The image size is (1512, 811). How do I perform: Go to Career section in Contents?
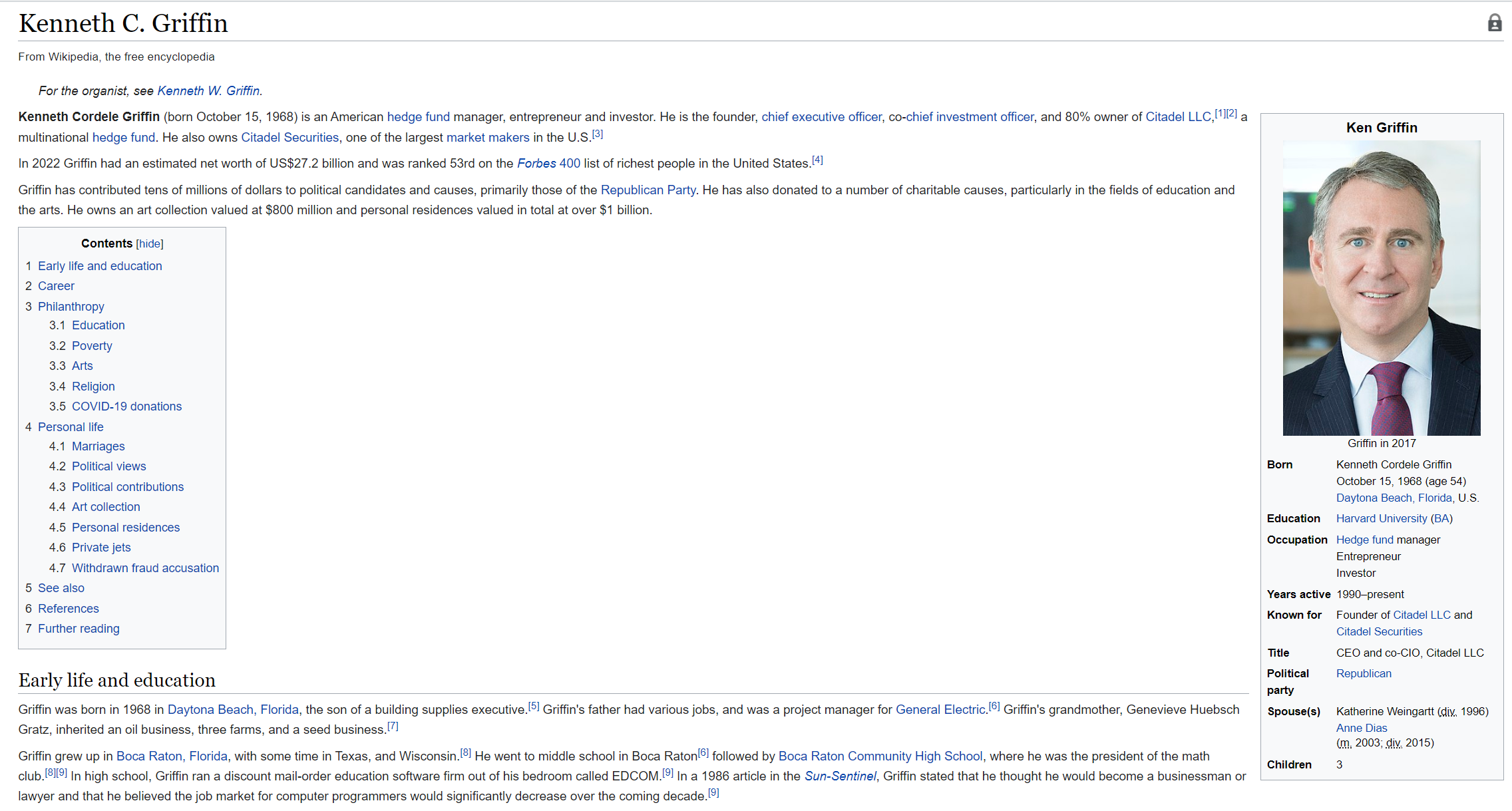click(56, 286)
